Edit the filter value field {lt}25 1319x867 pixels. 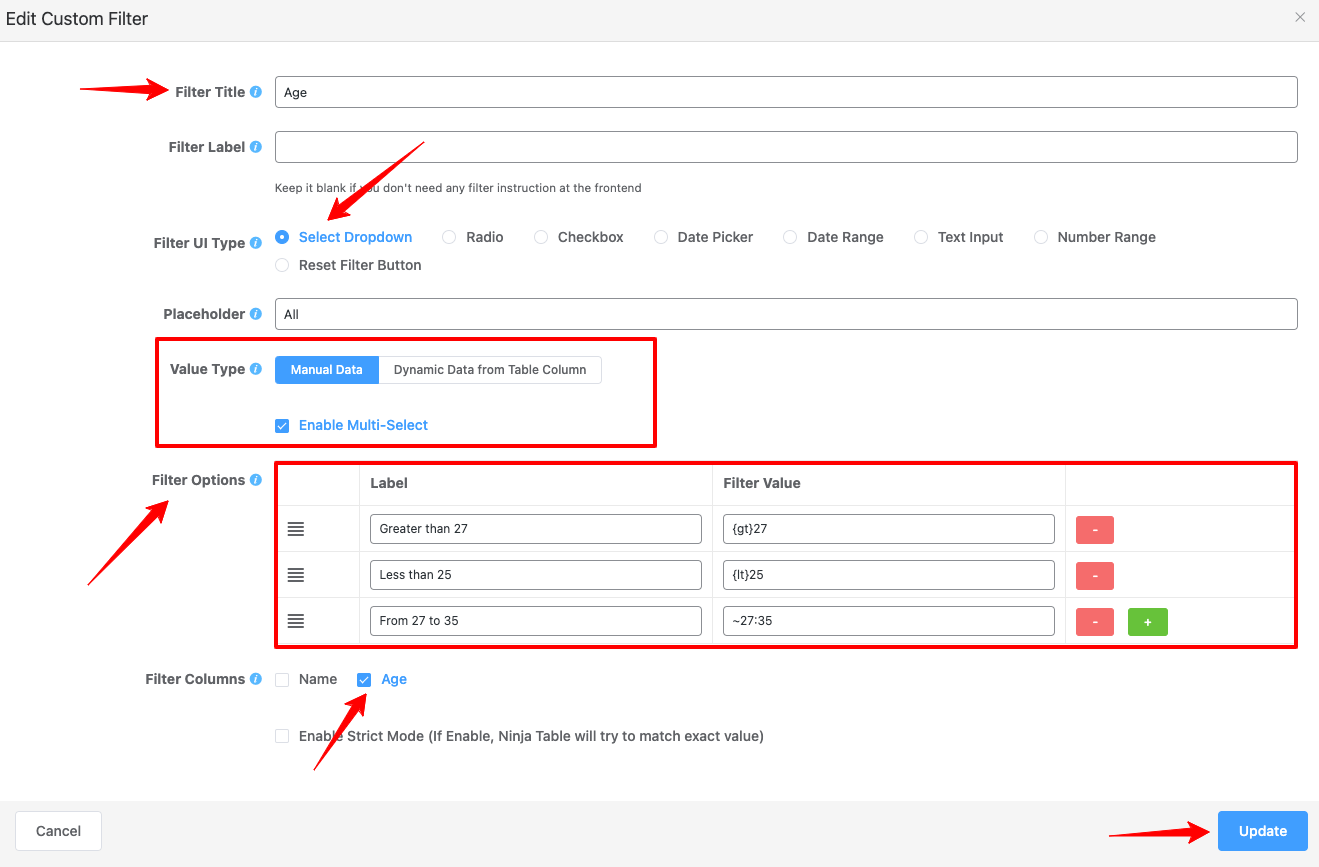(889, 575)
